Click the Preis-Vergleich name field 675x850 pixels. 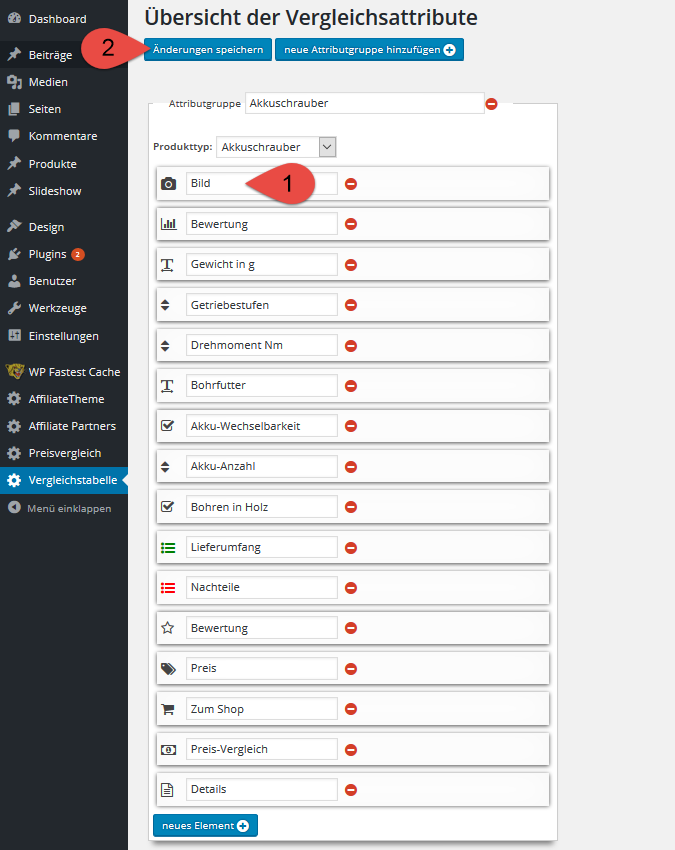coord(261,750)
